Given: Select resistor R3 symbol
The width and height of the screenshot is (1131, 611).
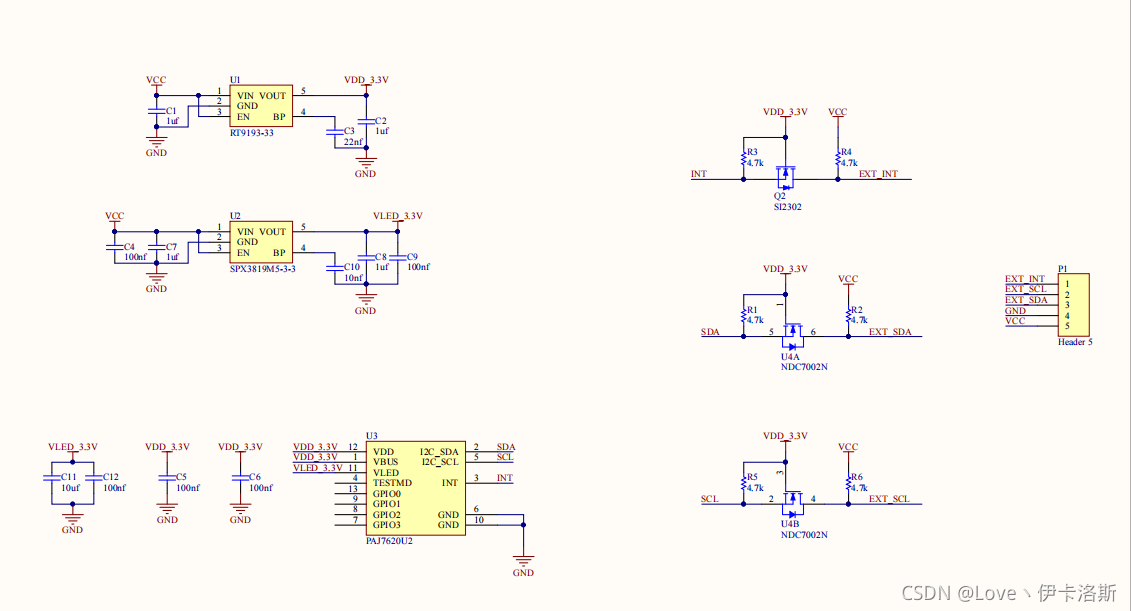Looking at the screenshot, I should 744,158.
